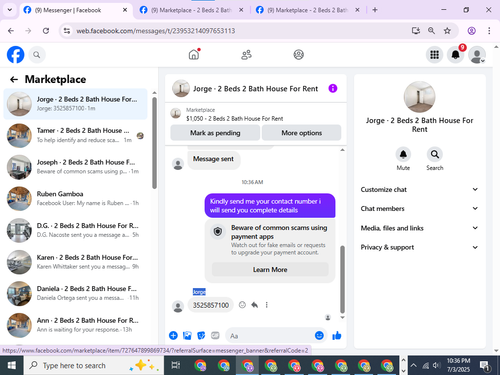Expand the Chat members section
Viewport: 500px width, 375px height.
[419, 208]
